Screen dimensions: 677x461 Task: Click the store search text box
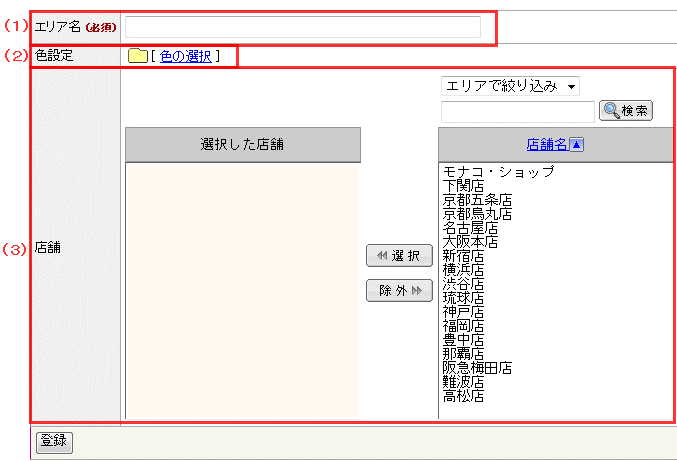pos(517,110)
